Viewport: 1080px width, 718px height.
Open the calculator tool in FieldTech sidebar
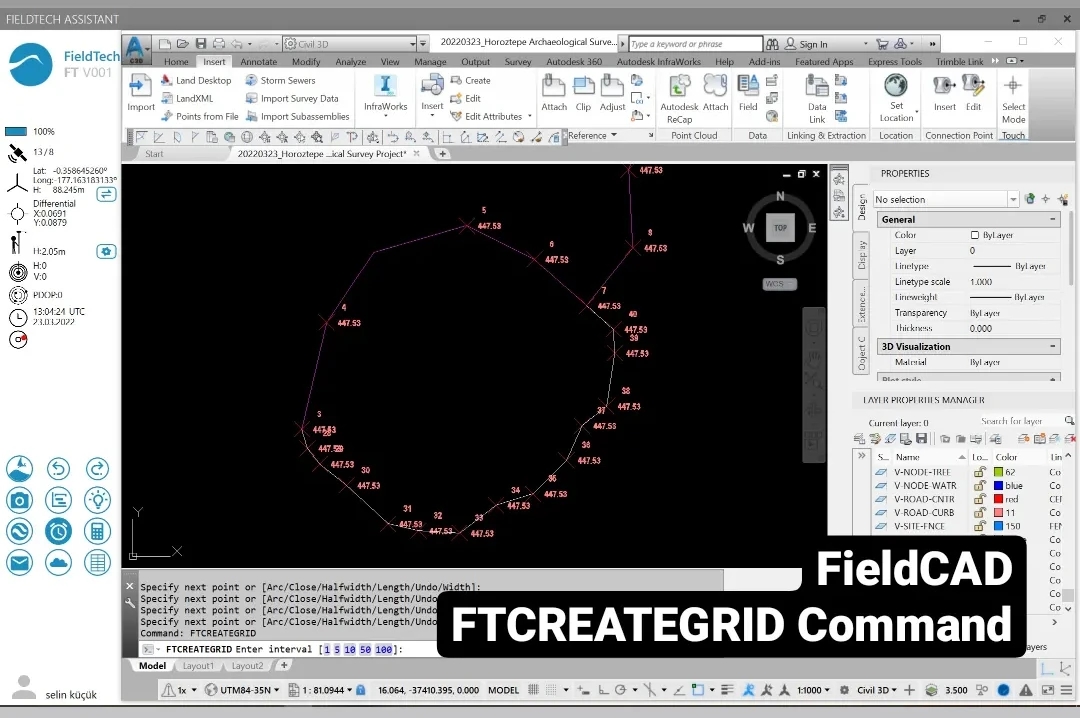pyautogui.click(x=97, y=531)
